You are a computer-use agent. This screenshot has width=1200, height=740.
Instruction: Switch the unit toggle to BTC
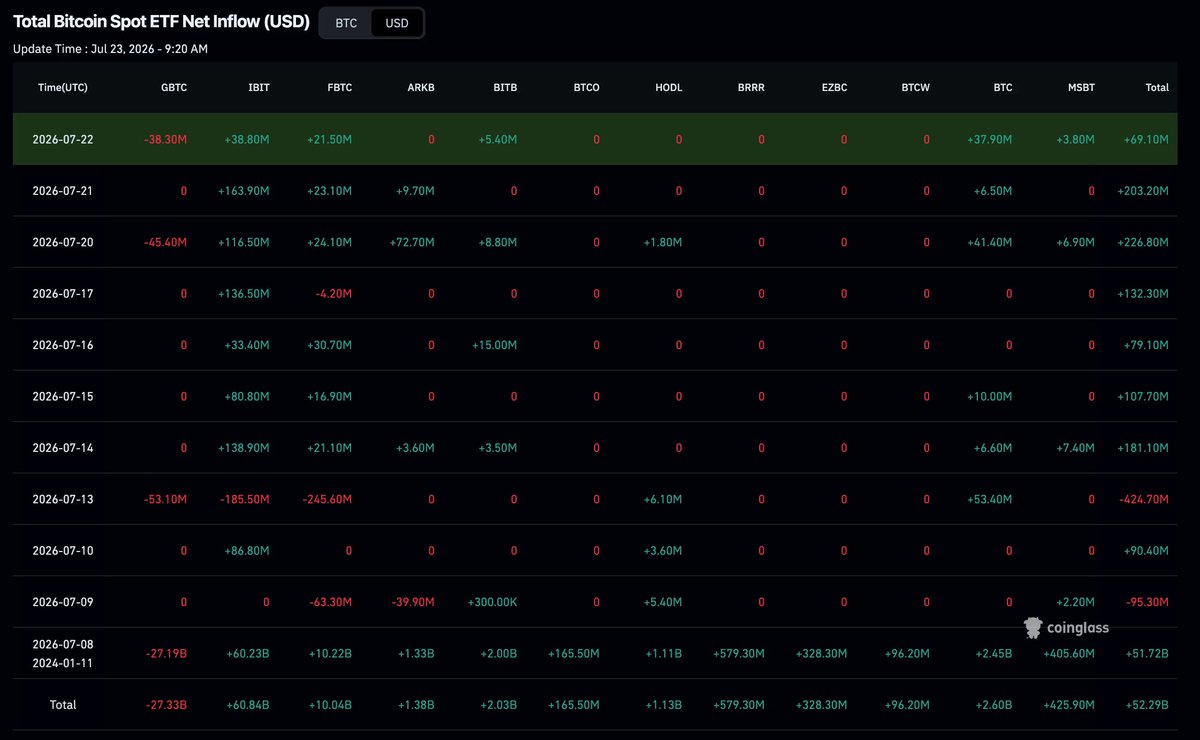[346, 23]
